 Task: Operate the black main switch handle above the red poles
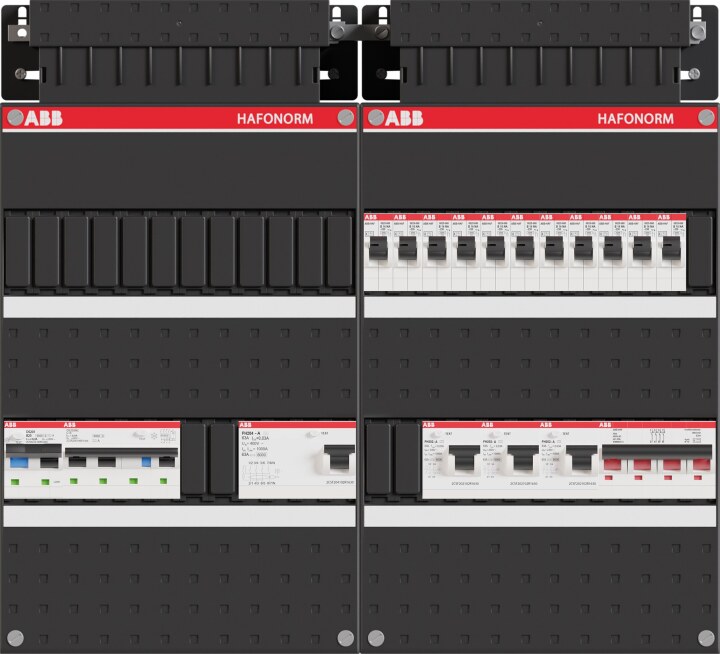(x=657, y=451)
